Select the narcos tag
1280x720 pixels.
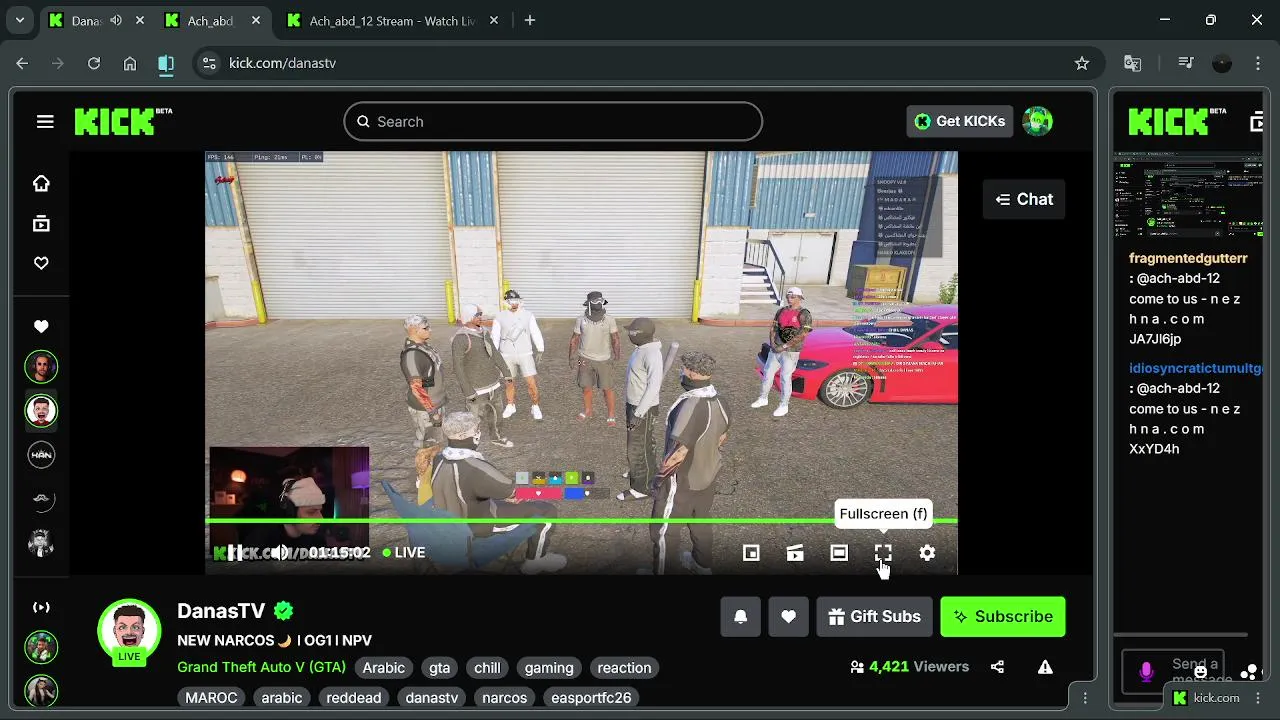point(505,698)
